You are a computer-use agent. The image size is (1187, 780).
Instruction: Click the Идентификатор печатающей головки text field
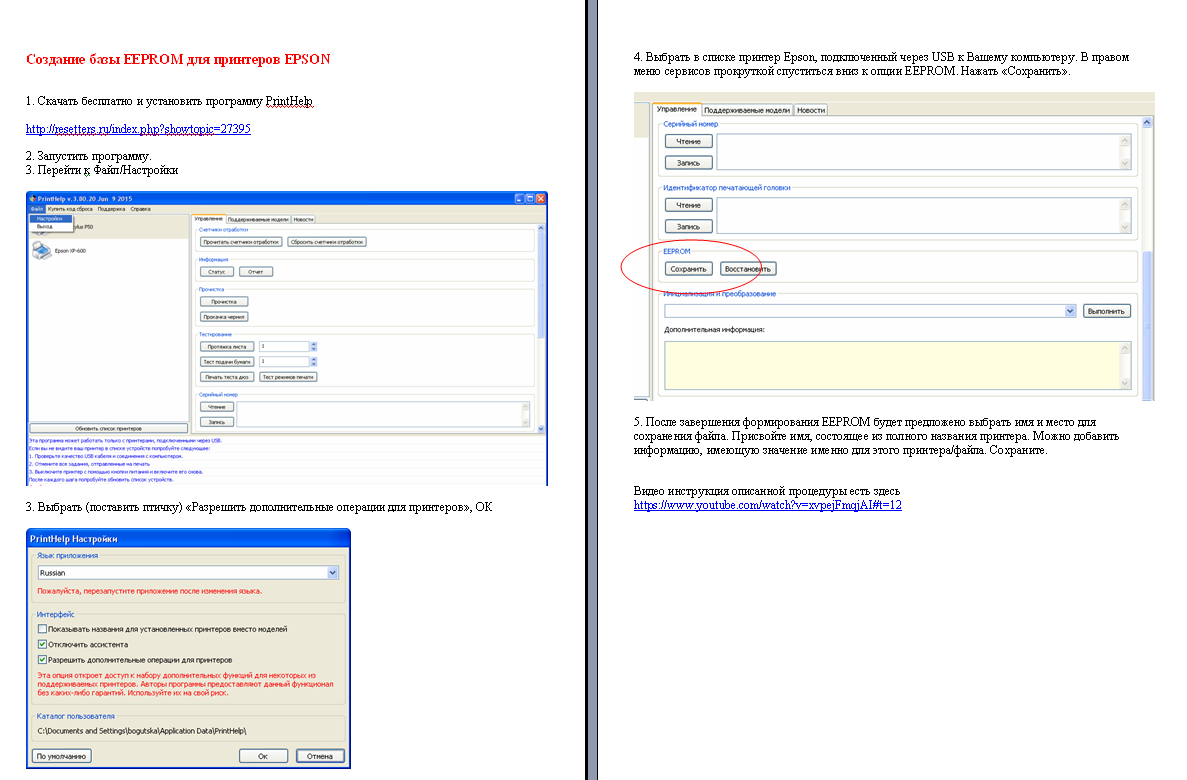coord(924,216)
